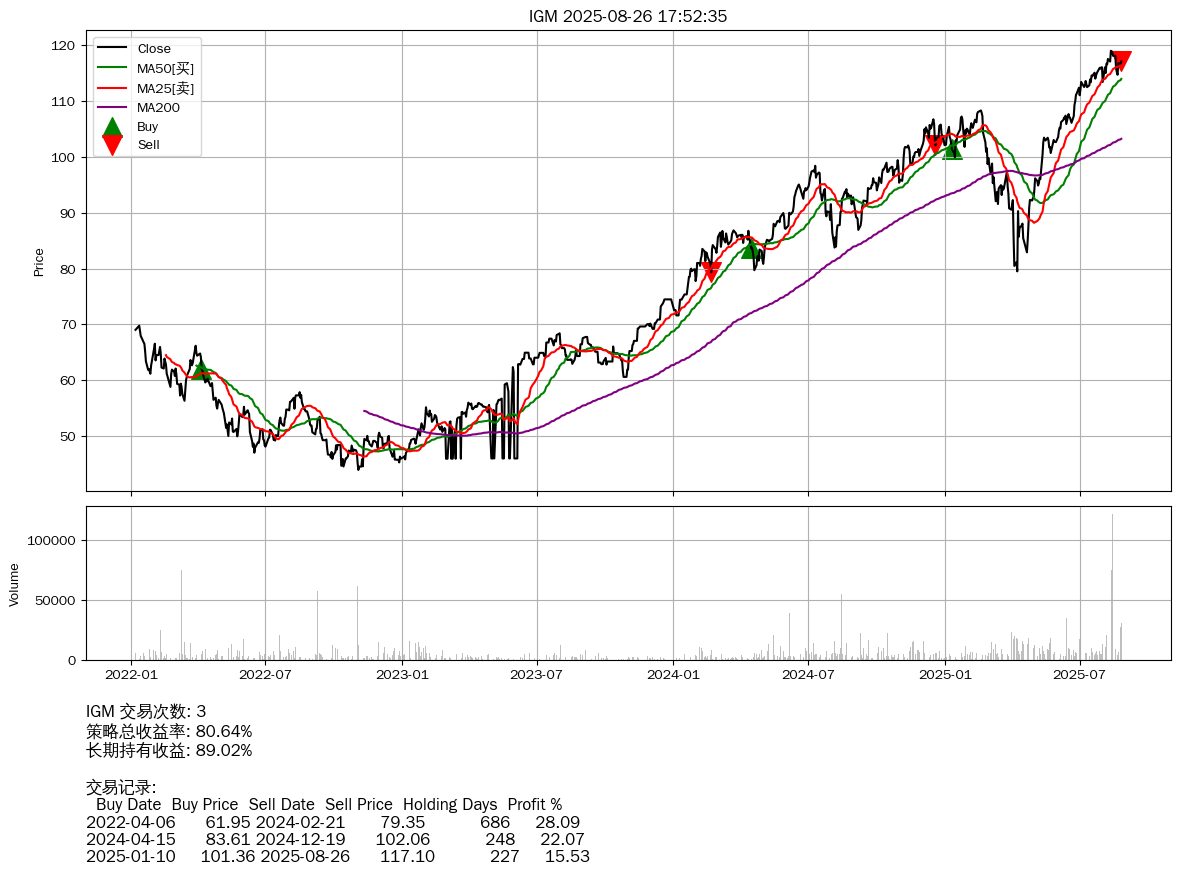
Task: Click the green Buy triangle icon in legend
Action: [112, 127]
